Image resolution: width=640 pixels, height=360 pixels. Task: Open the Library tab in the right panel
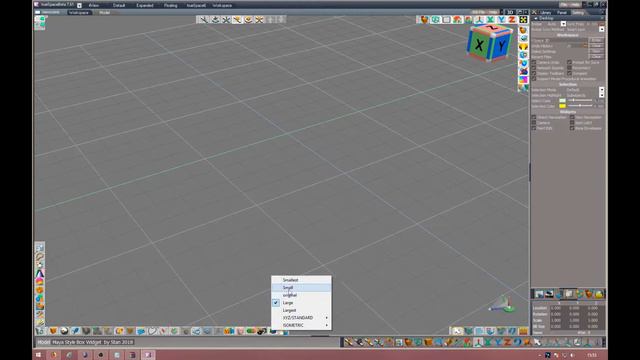545,13
